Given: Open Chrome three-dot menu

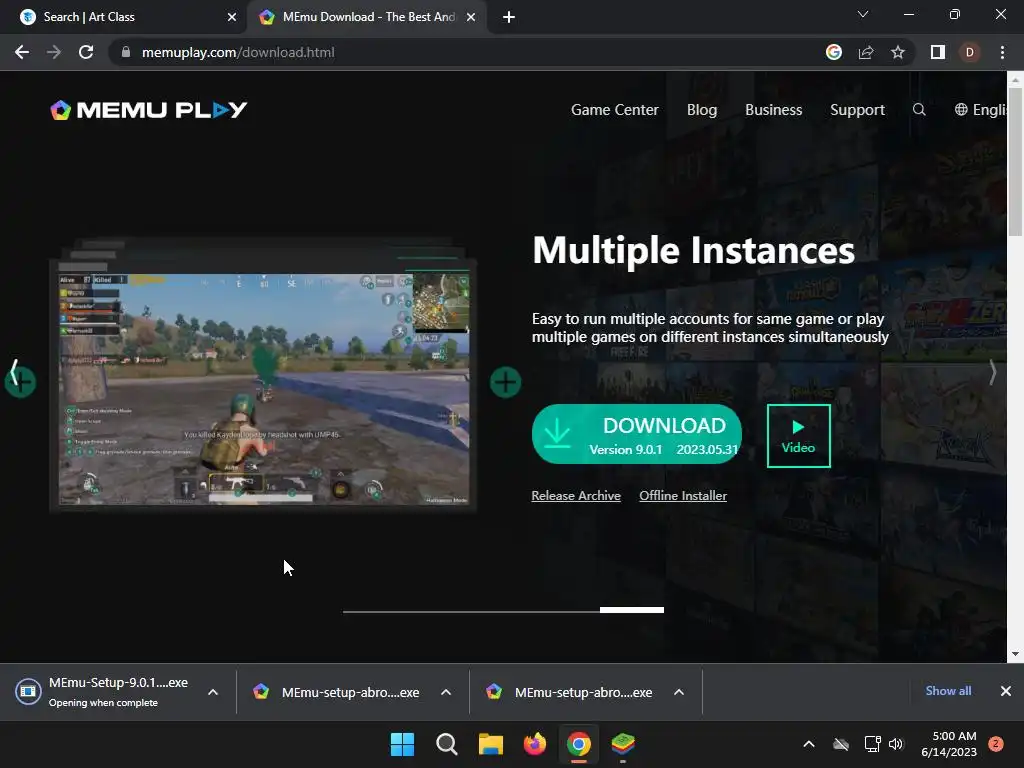Looking at the screenshot, I should (1002, 52).
